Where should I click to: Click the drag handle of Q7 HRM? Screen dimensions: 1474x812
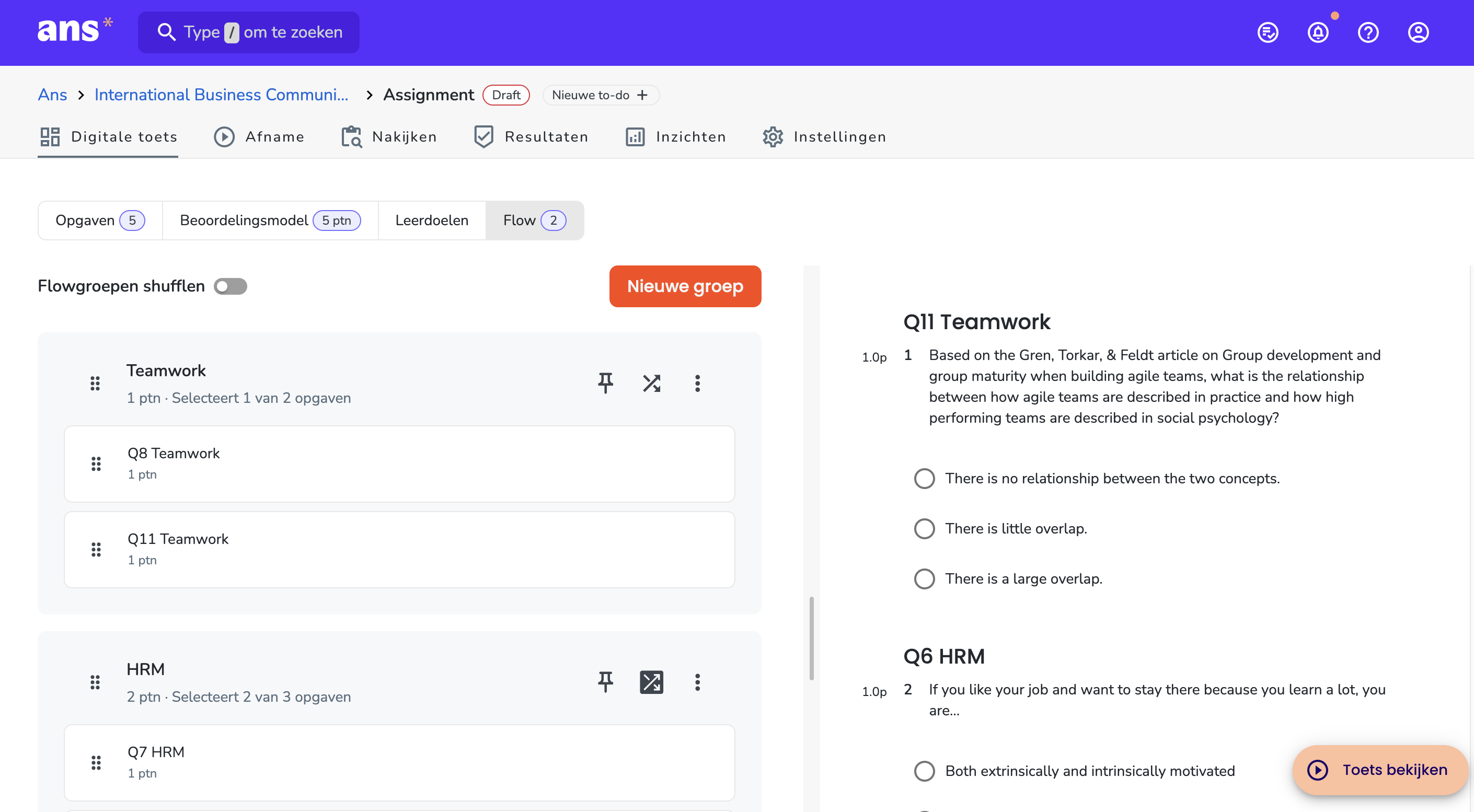(x=96, y=762)
